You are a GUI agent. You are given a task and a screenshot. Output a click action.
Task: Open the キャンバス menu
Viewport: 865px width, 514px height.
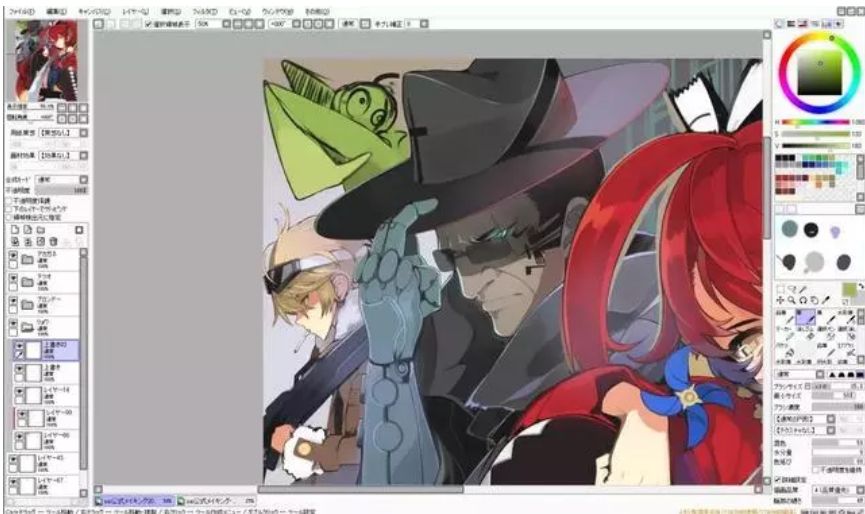click(x=94, y=11)
